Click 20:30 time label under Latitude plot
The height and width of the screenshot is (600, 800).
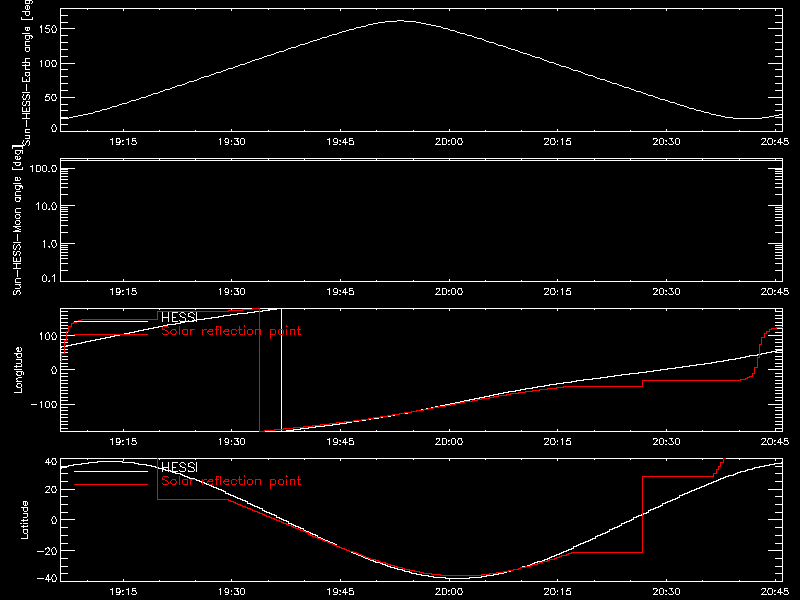[666, 592]
